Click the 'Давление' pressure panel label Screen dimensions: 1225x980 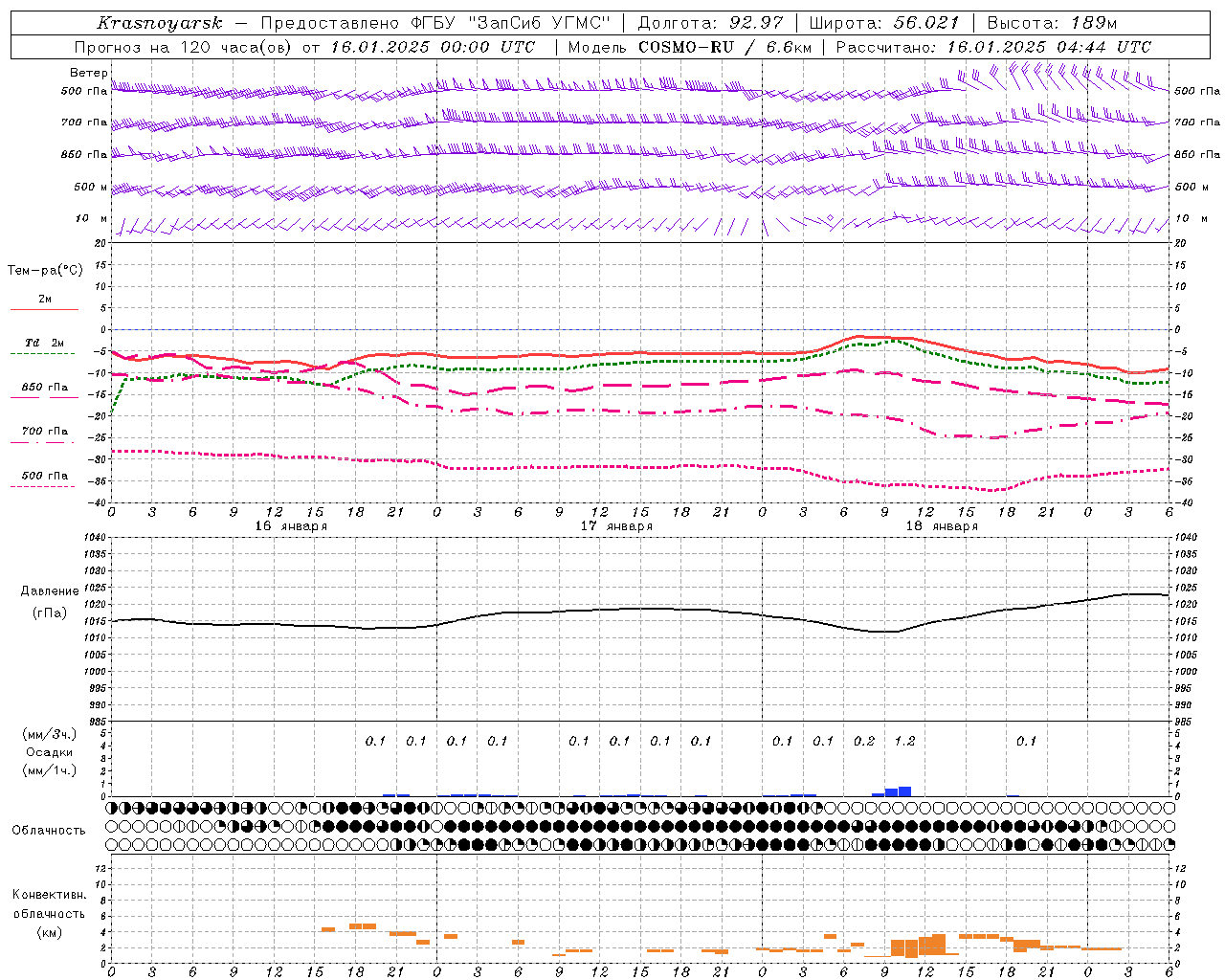point(50,590)
